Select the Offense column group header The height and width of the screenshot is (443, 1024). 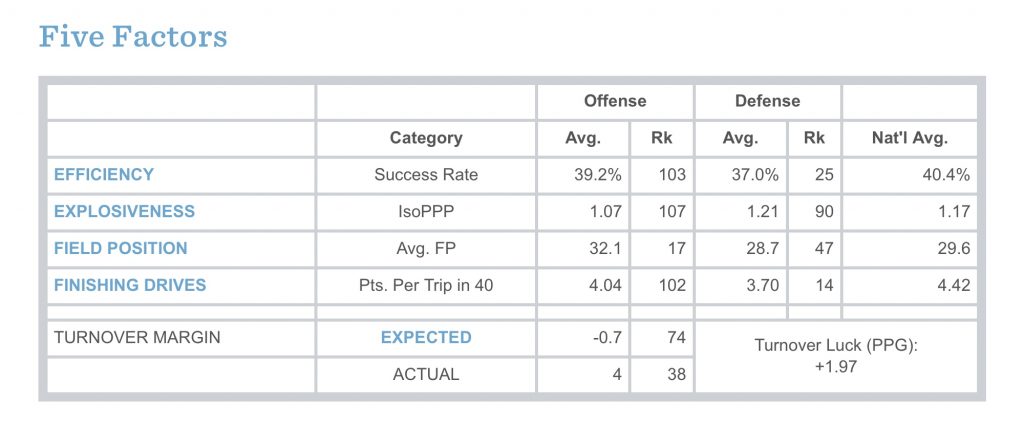click(615, 101)
